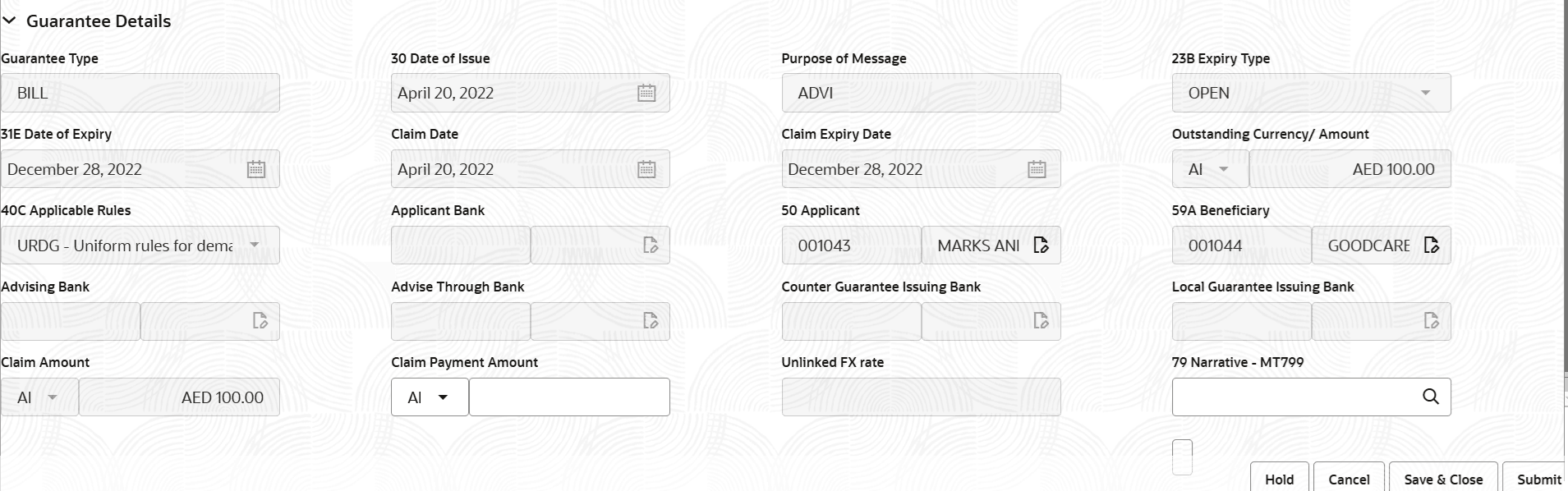Open the calendar for Claim Date
This screenshot has height=491, width=1568.
coord(646,168)
